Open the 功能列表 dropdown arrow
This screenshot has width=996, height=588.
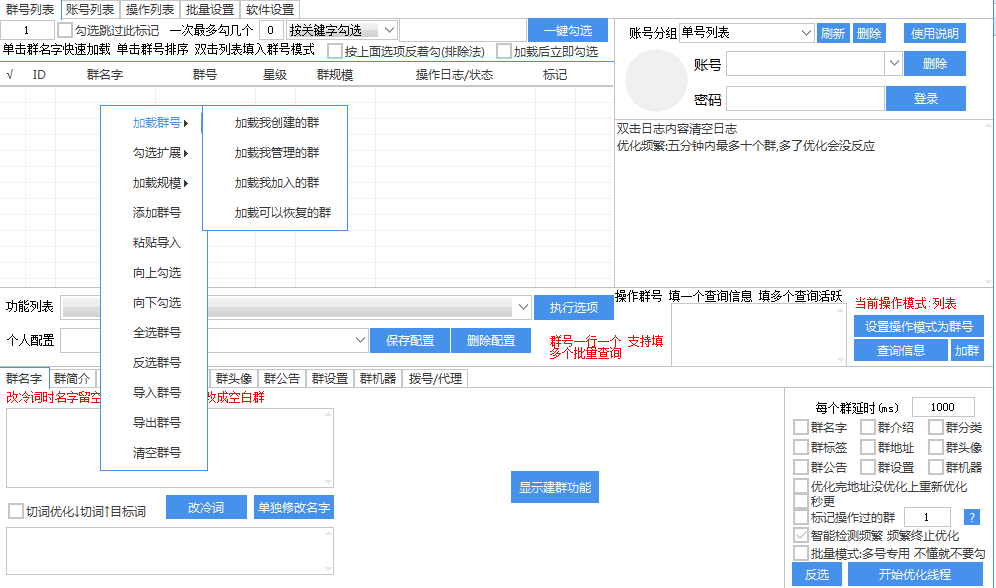point(522,307)
